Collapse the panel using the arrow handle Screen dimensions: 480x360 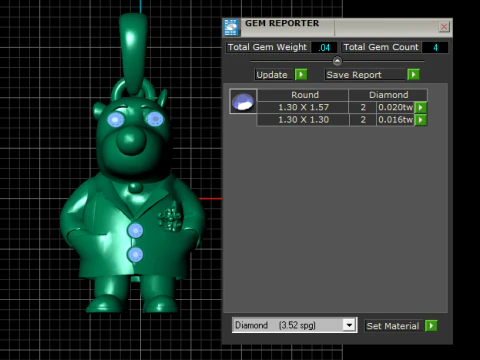pyautogui.click(x=337, y=61)
